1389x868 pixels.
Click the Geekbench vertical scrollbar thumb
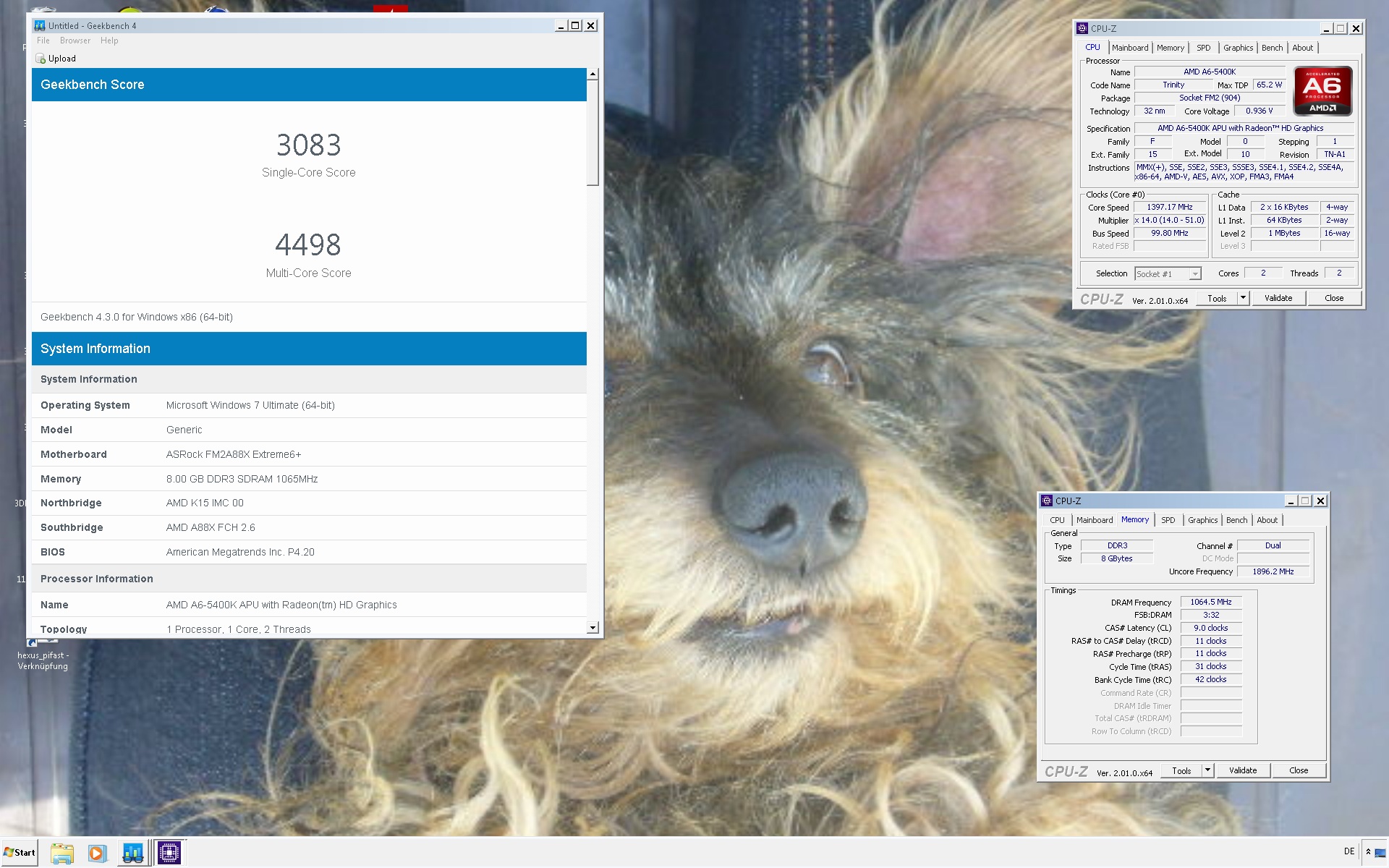point(592,132)
